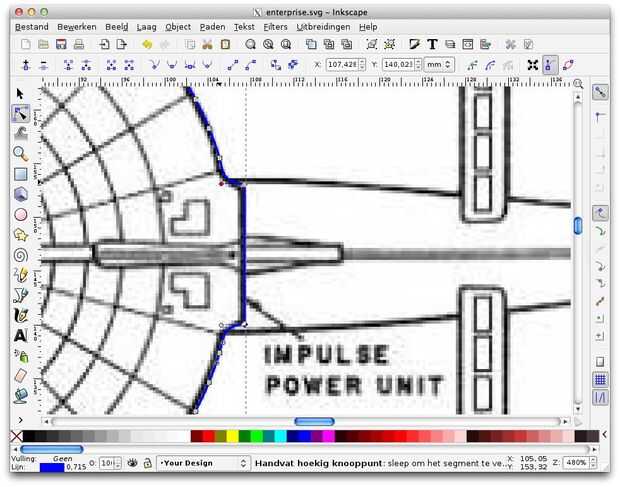The height and width of the screenshot is (487, 620).
Task: Select the Spray tool
Action: tap(21, 356)
